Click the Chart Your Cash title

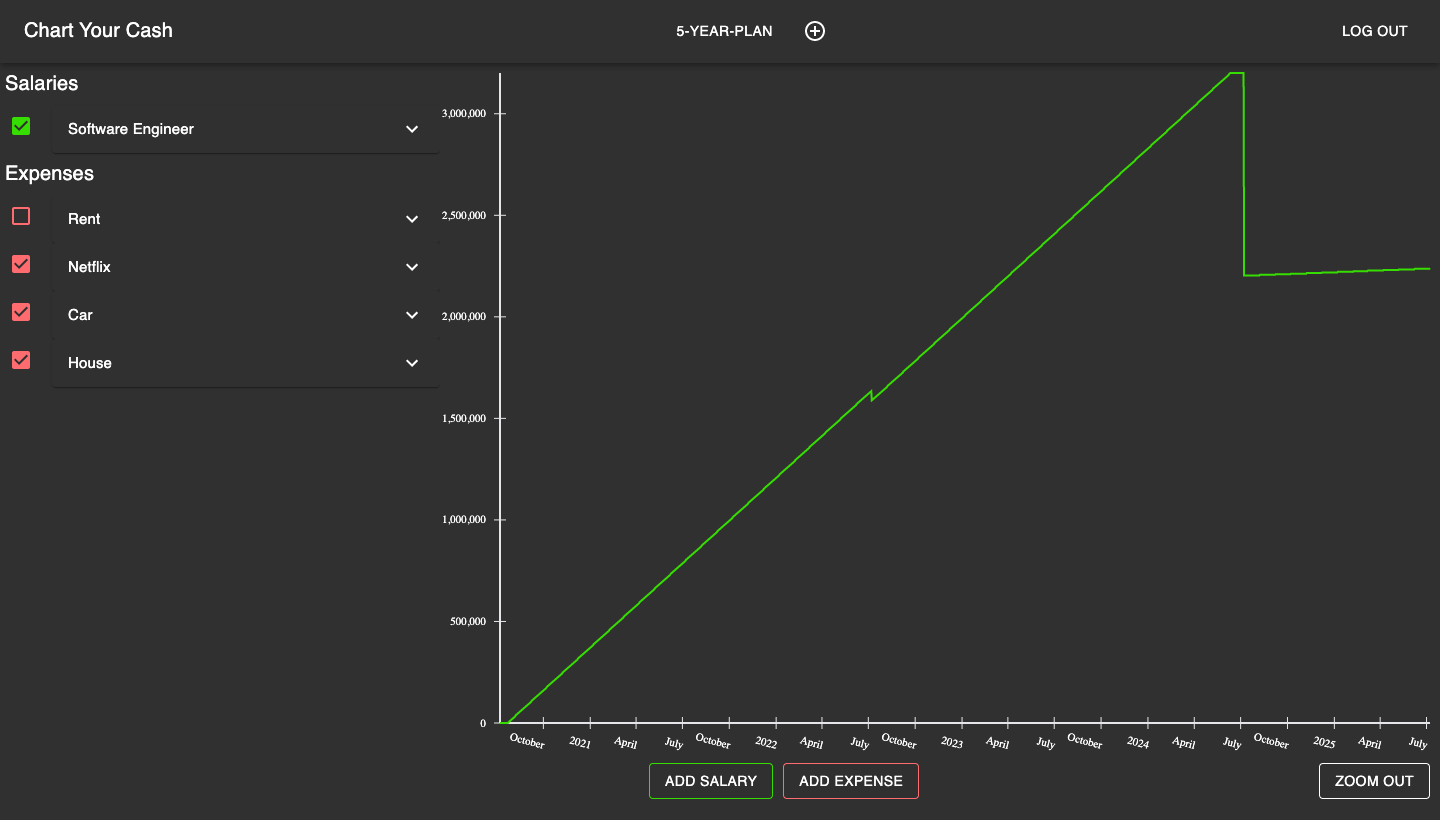tap(98, 30)
